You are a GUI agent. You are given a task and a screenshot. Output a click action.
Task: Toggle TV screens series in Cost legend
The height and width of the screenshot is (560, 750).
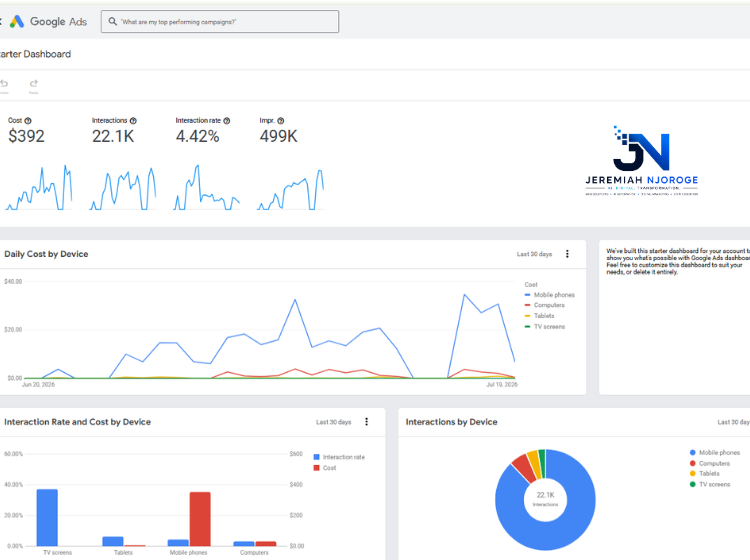[544, 327]
